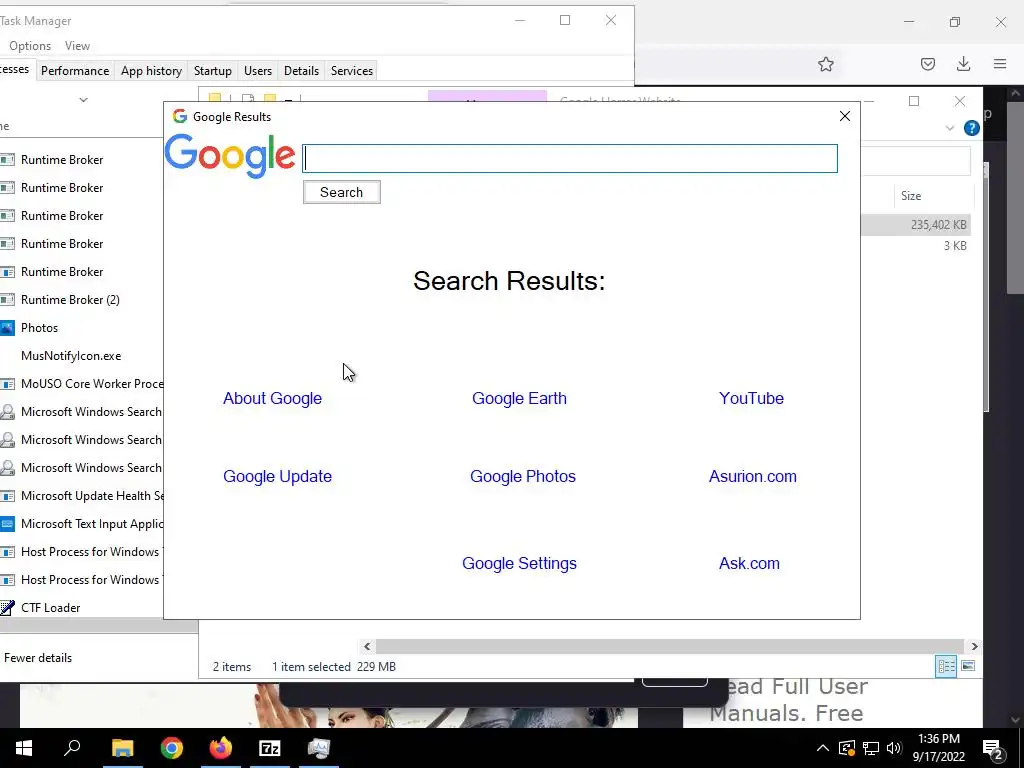
Task: Select Microsoft Update Health Service row
Action: tap(82, 496)
